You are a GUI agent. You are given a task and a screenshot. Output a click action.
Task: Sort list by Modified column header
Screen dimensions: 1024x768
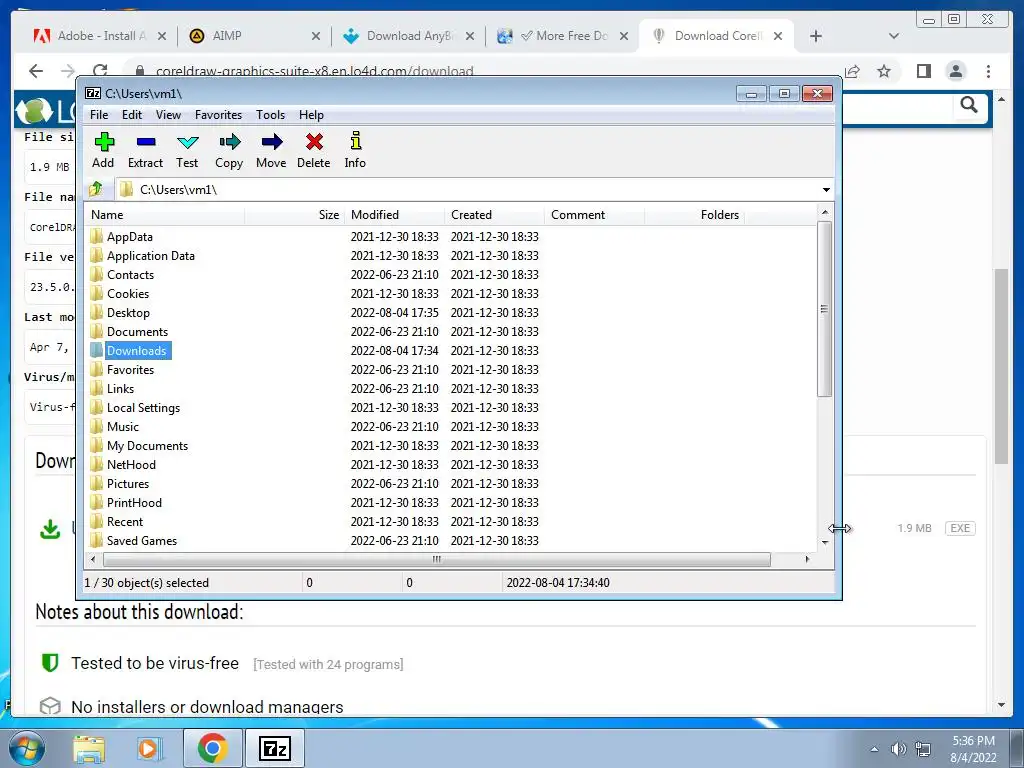pyautogui.click(x=394, y=215)
